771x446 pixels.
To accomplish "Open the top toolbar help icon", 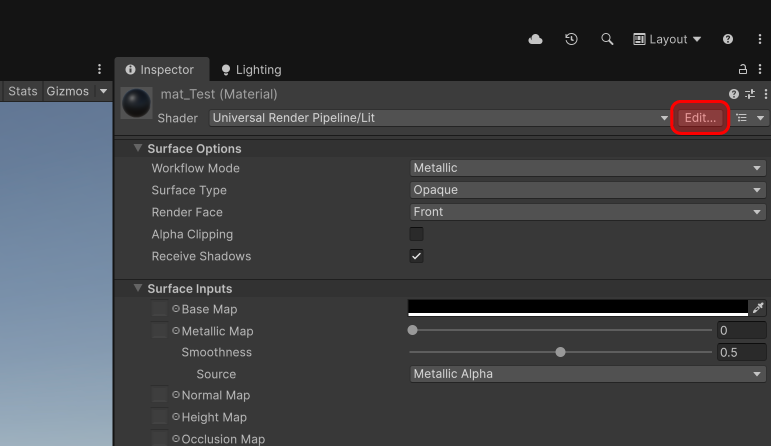I will coord(728,39).
